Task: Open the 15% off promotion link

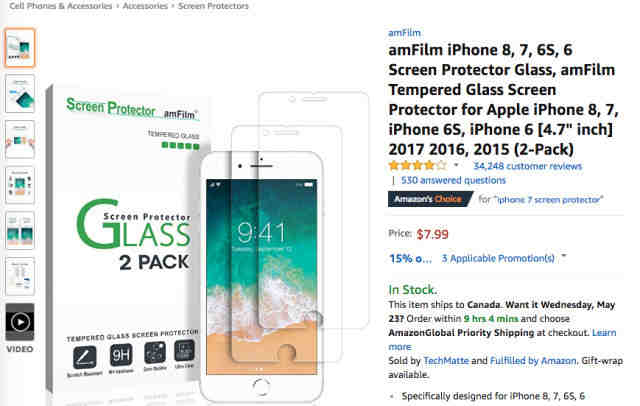Action: click(410, 259)
